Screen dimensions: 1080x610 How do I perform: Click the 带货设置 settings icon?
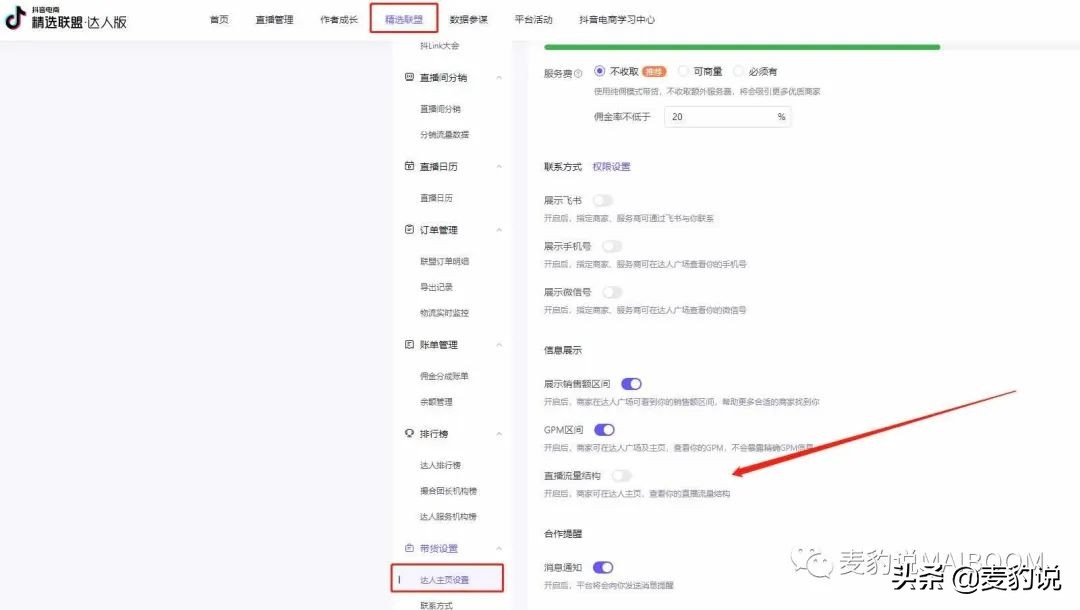click(x=408, y=548)
